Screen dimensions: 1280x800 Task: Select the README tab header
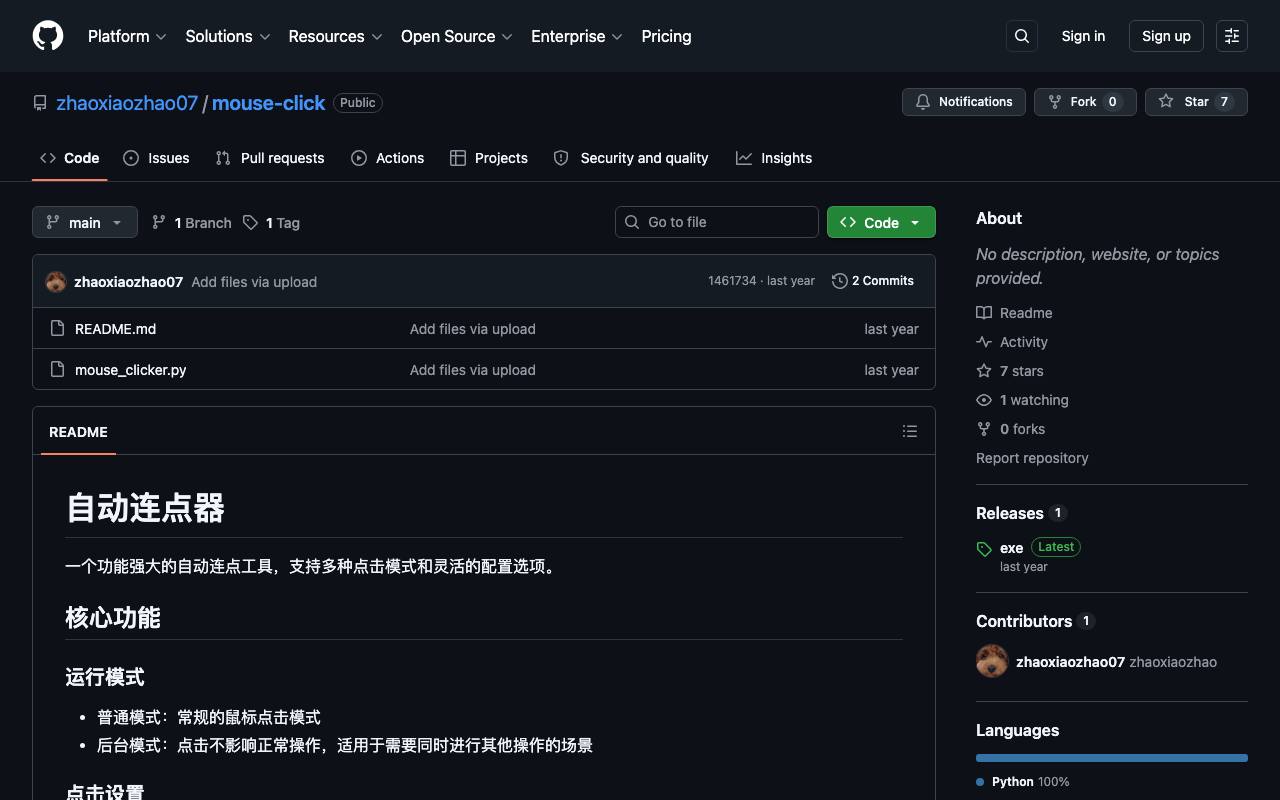pos(78,432)
